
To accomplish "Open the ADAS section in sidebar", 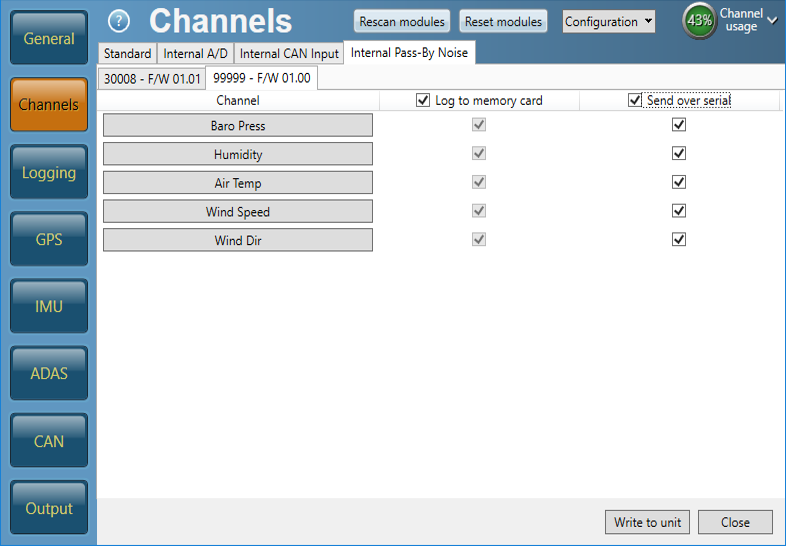I will [x=49, y=373].
